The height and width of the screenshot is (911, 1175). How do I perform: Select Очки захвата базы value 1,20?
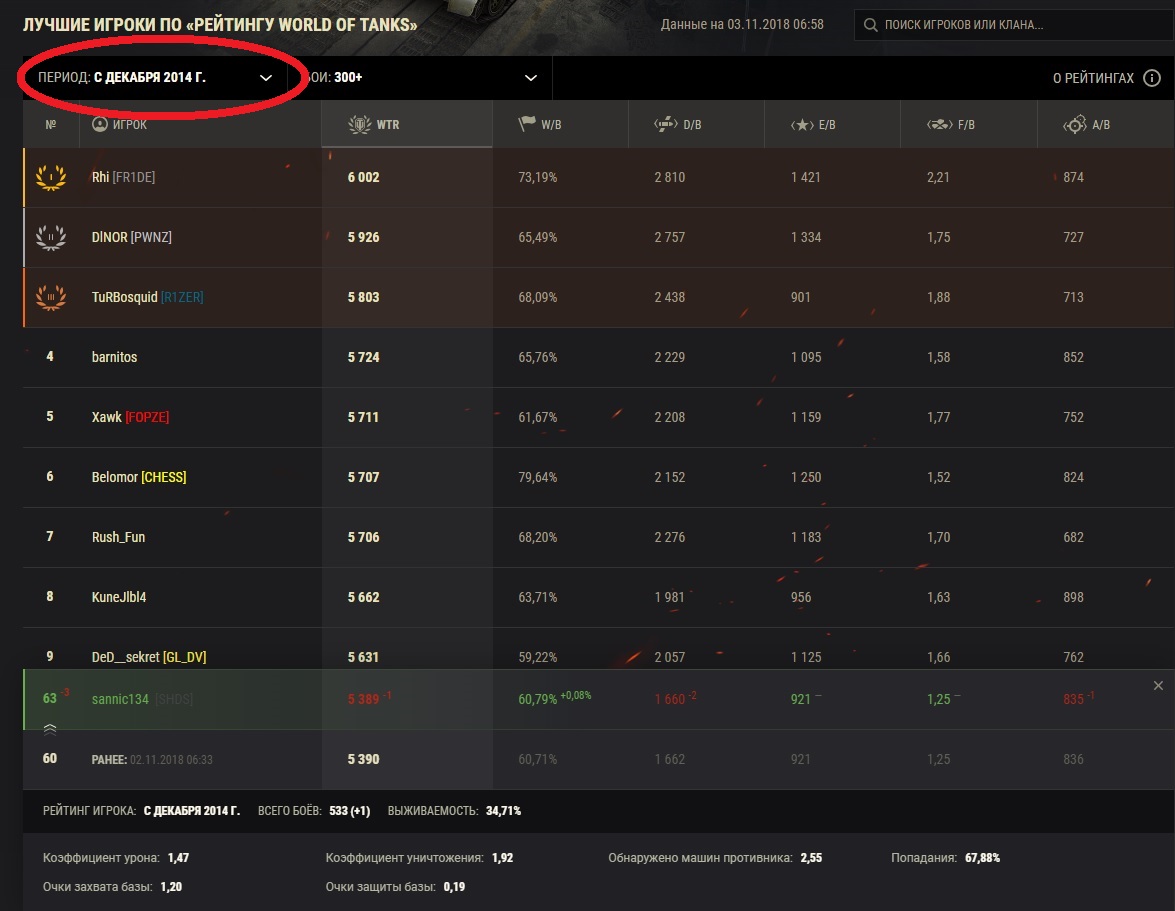(171, 887)
